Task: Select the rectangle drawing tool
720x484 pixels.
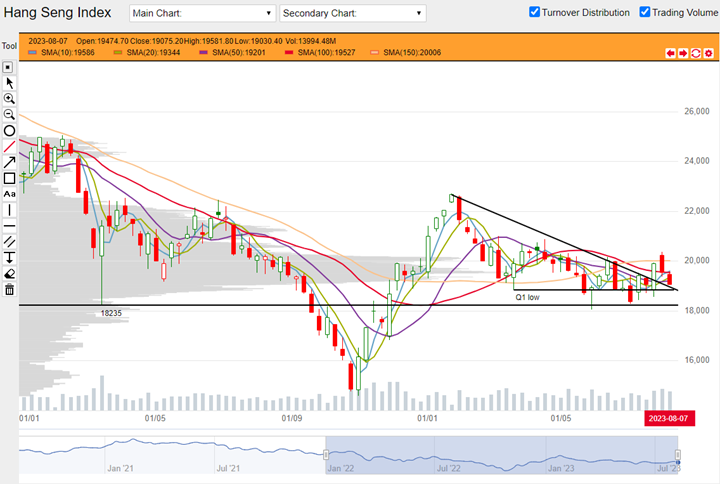Action: tap(9, 178)
